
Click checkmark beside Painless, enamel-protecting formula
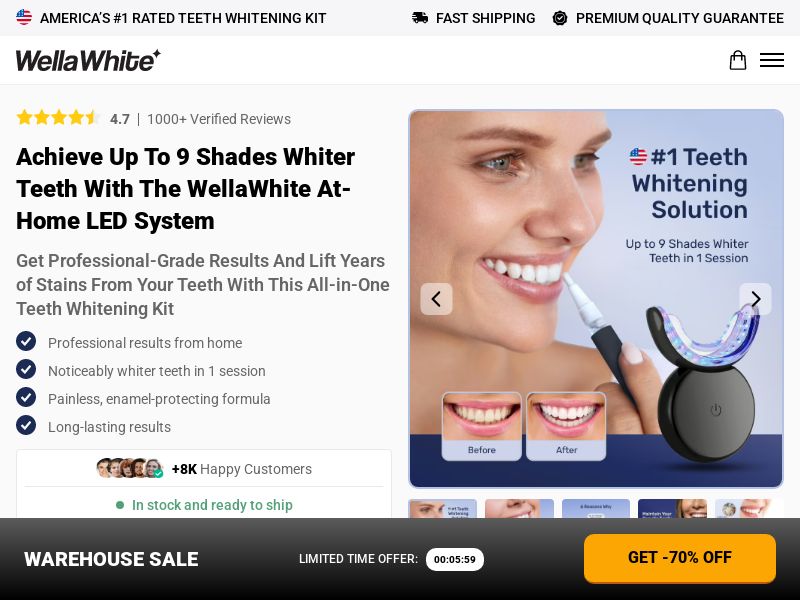[26, 397]
